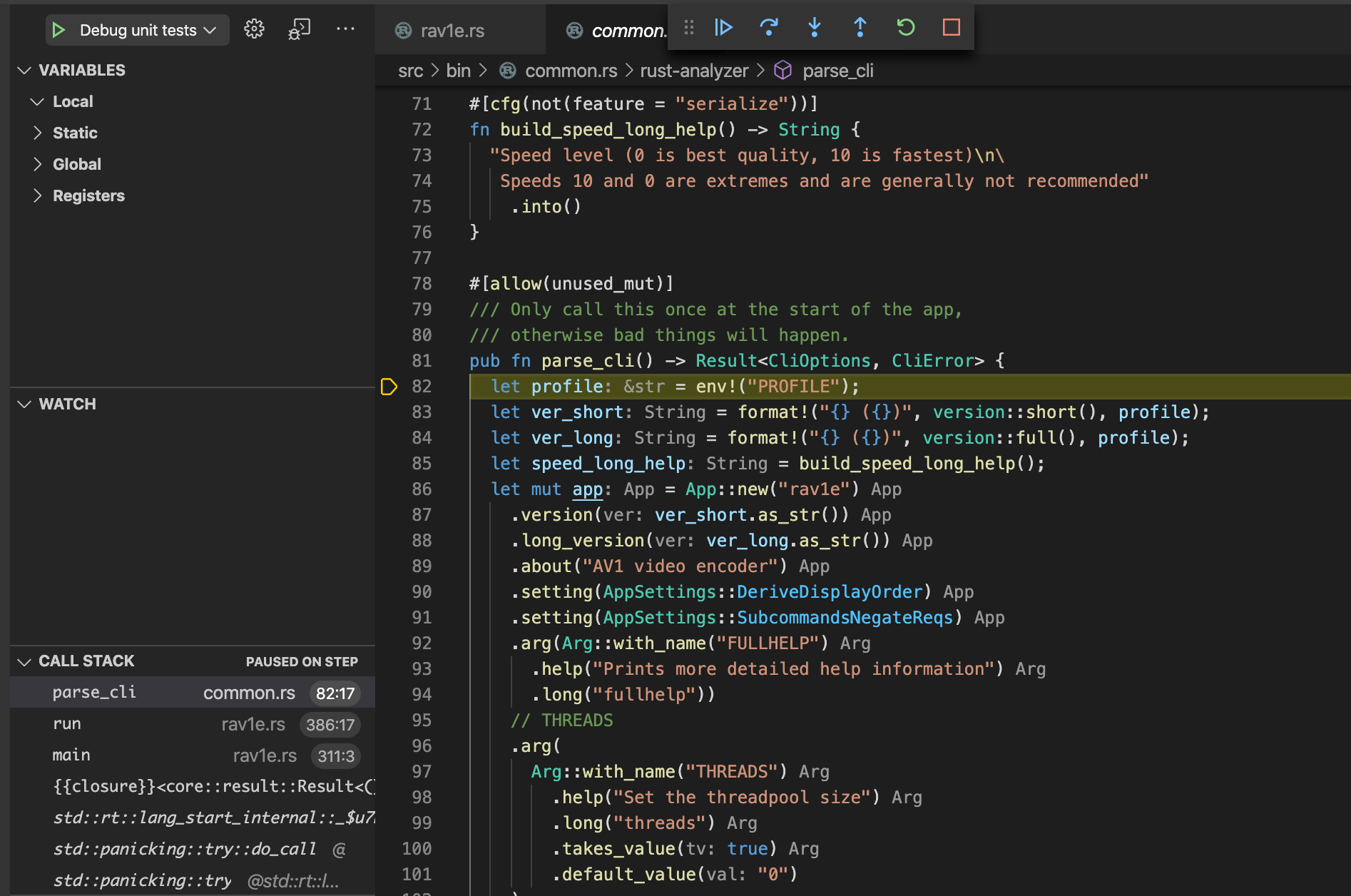Step Into in debug toolbar

[x=815, y=27]
